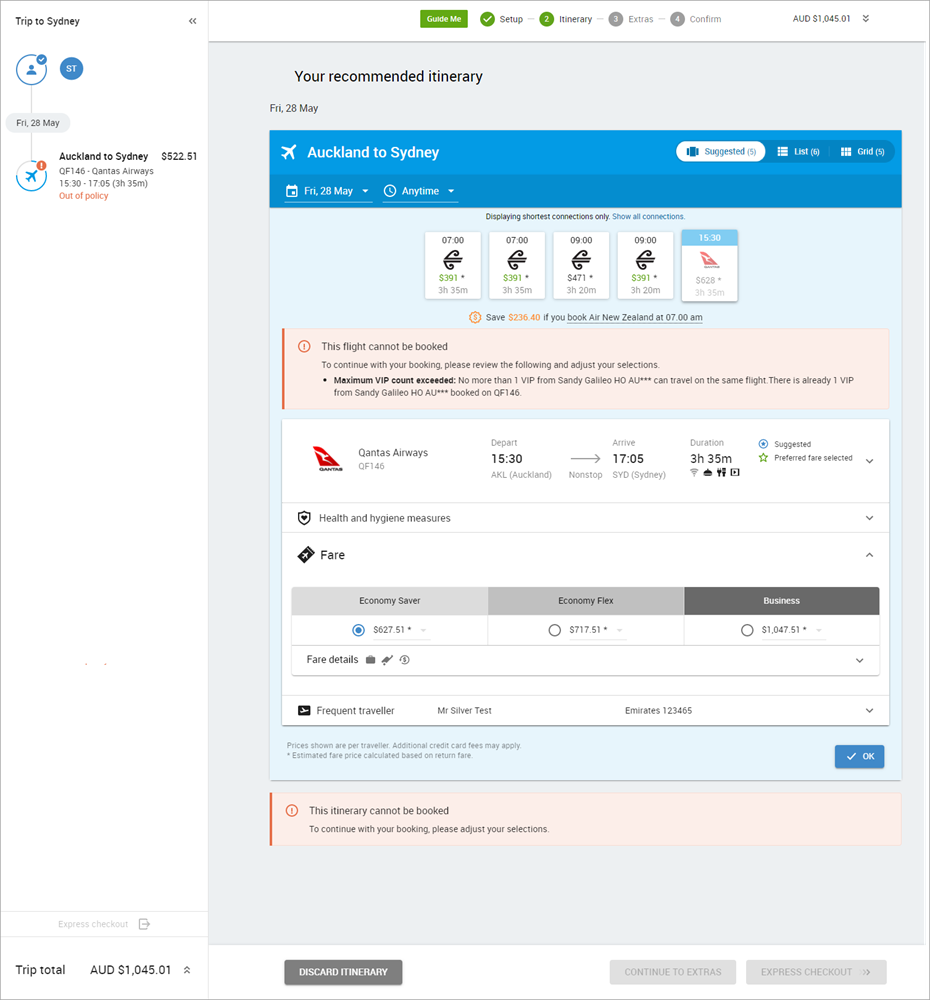Click the Express checkout exit icon in sidebar
930x1000 pixels.
click(x=145, y=924)
